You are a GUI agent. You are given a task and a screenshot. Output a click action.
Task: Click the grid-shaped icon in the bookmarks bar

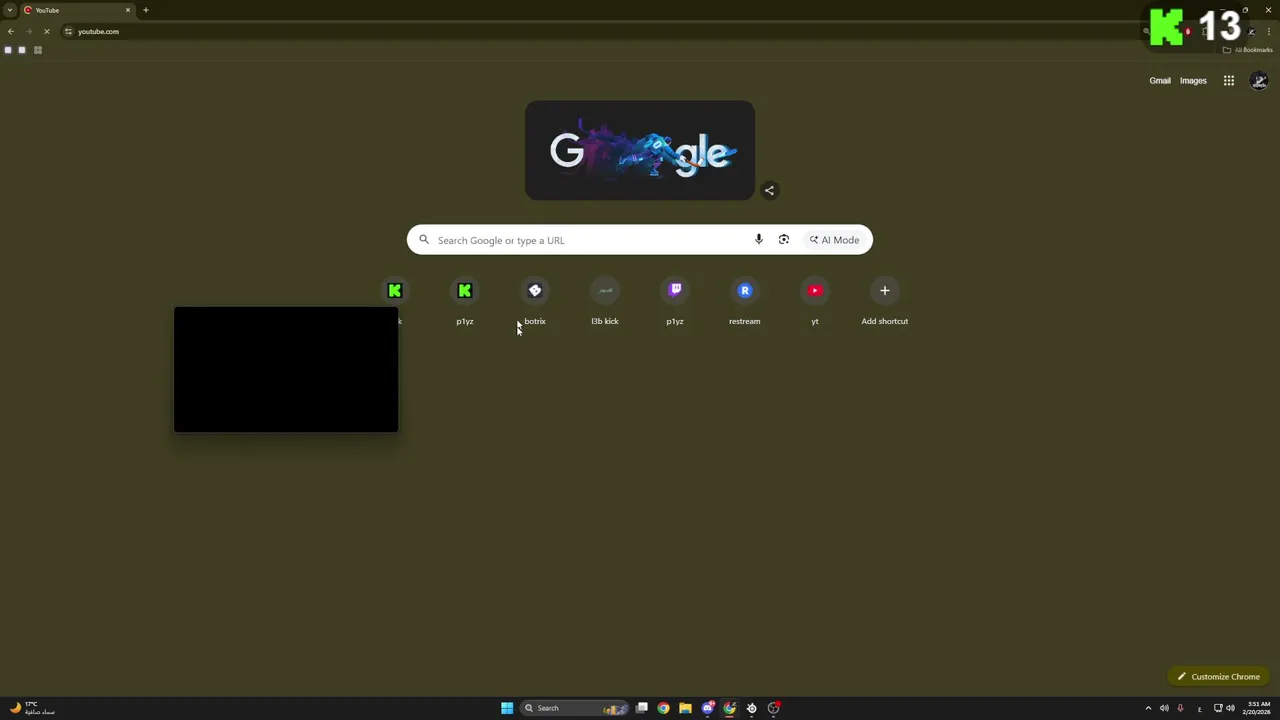point(38,50)
